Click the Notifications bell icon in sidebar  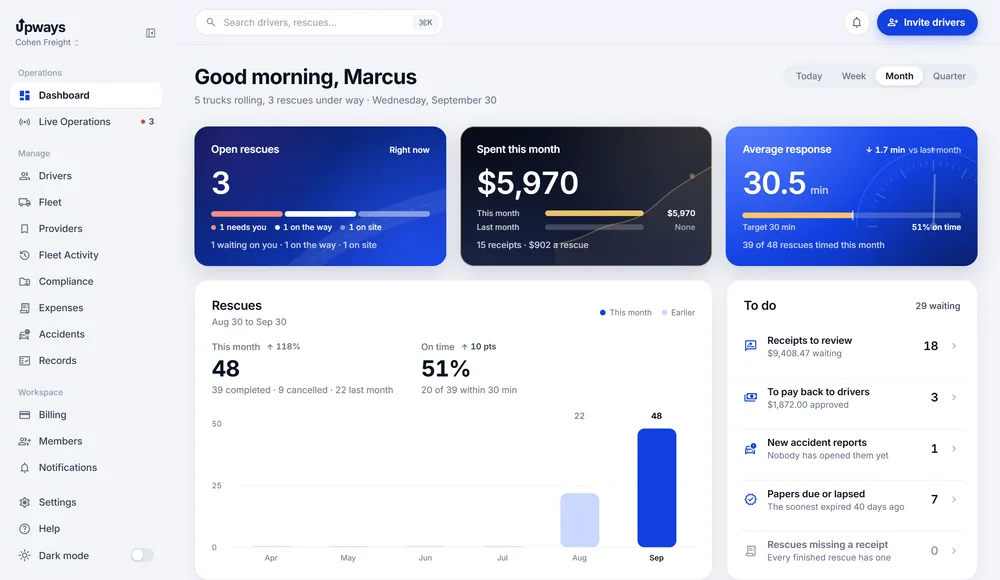click(25, 468)
